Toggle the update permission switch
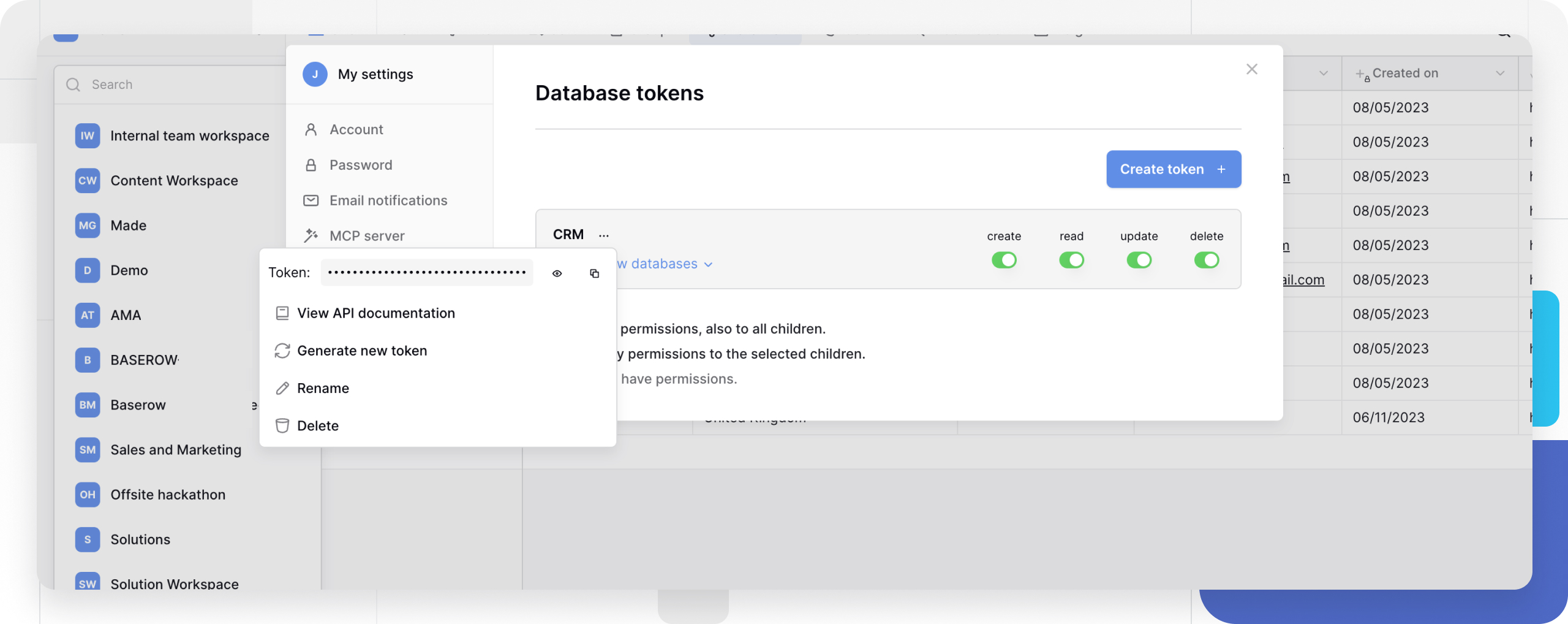The image size is (1568, 624). click(x=1139, y=260)
